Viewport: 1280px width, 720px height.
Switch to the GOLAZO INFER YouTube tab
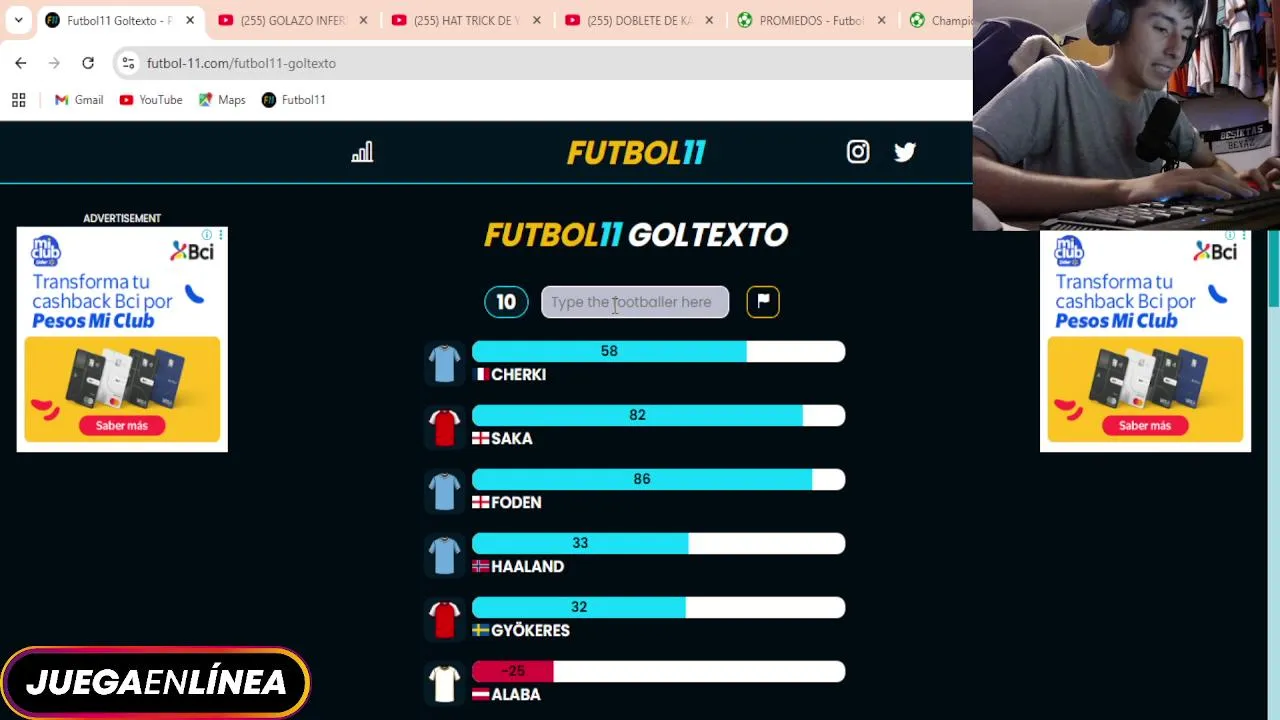tap(294, 20)
